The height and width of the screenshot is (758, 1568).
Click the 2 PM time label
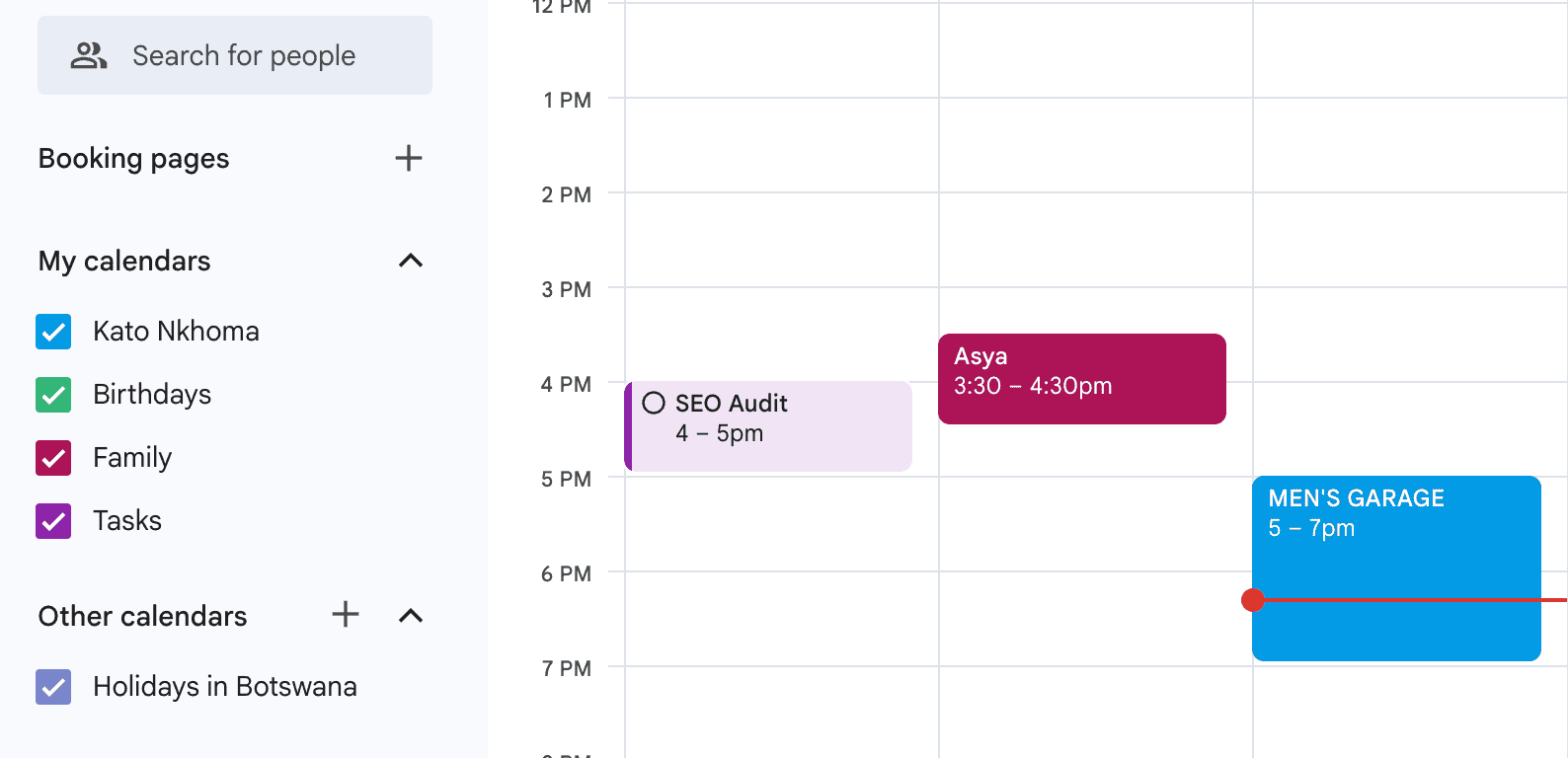(x=566, y=194)
